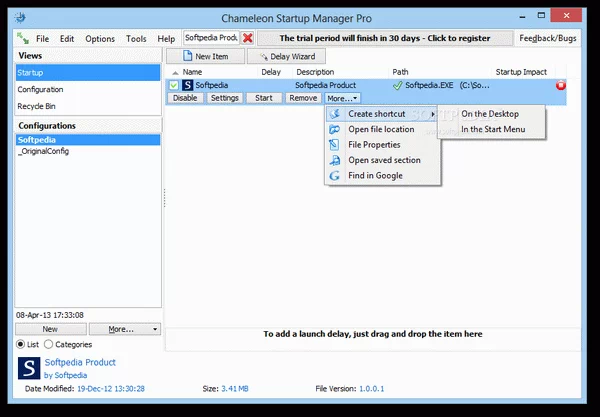This screenshot has height=417, width=600.
Task: Click the Disable button
Action: click(x=185, y=98)
